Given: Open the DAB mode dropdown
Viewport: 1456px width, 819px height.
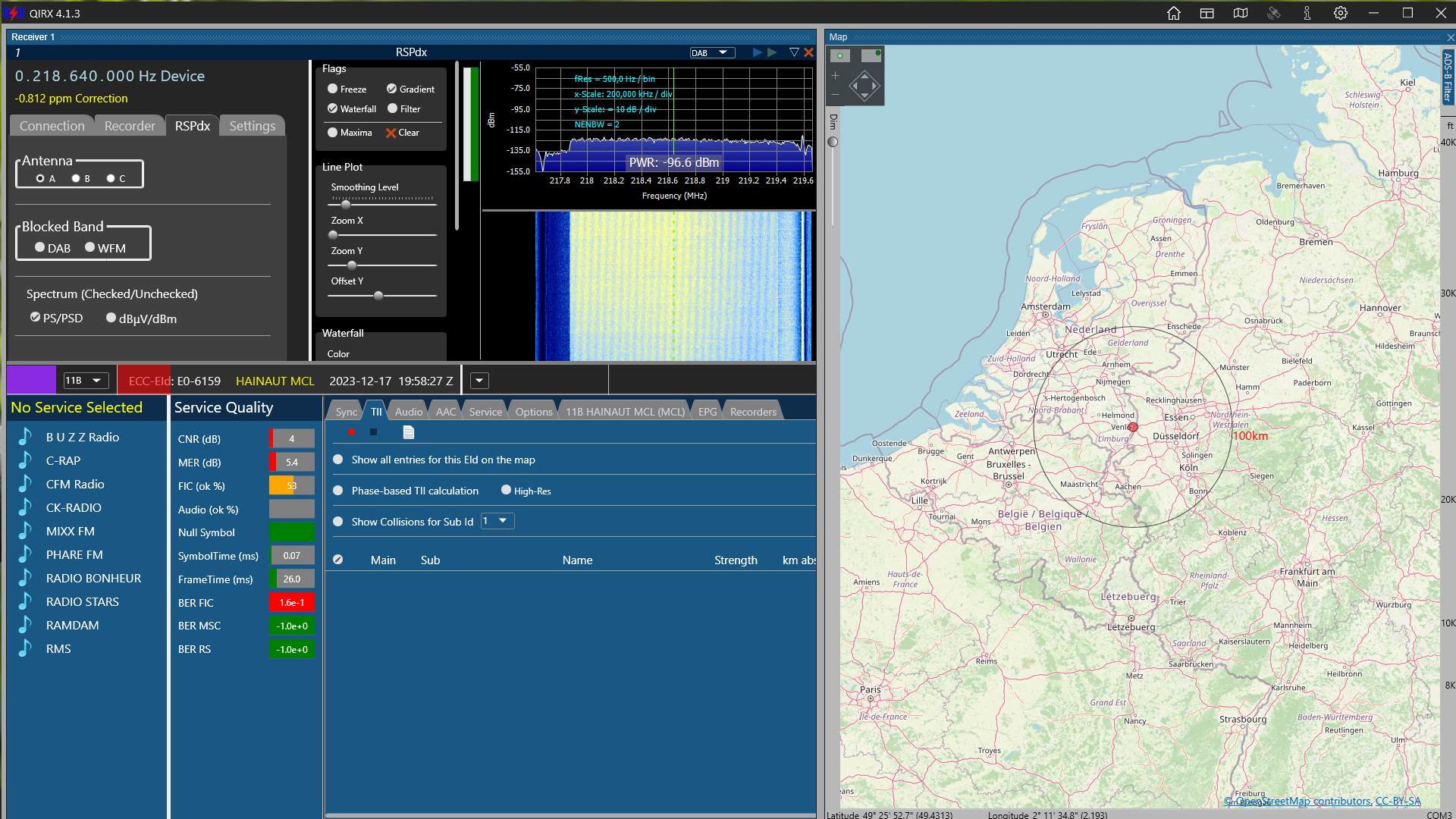Looking at the screenshot, I should [x=712, y=52].
